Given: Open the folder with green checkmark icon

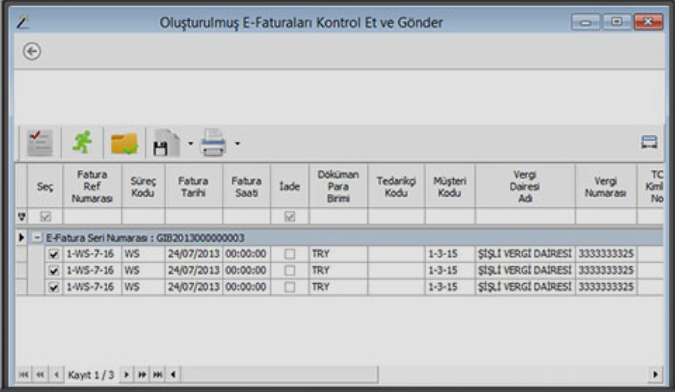Looking at the screenshot, I should 124,143.
